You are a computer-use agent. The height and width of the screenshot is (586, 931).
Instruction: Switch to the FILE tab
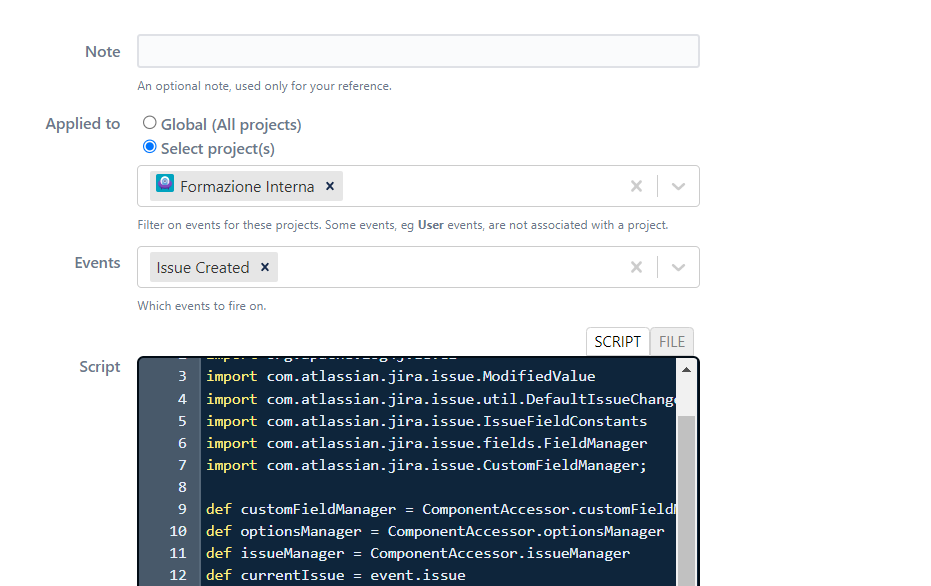pyautogui.click(x=672, y=341)
